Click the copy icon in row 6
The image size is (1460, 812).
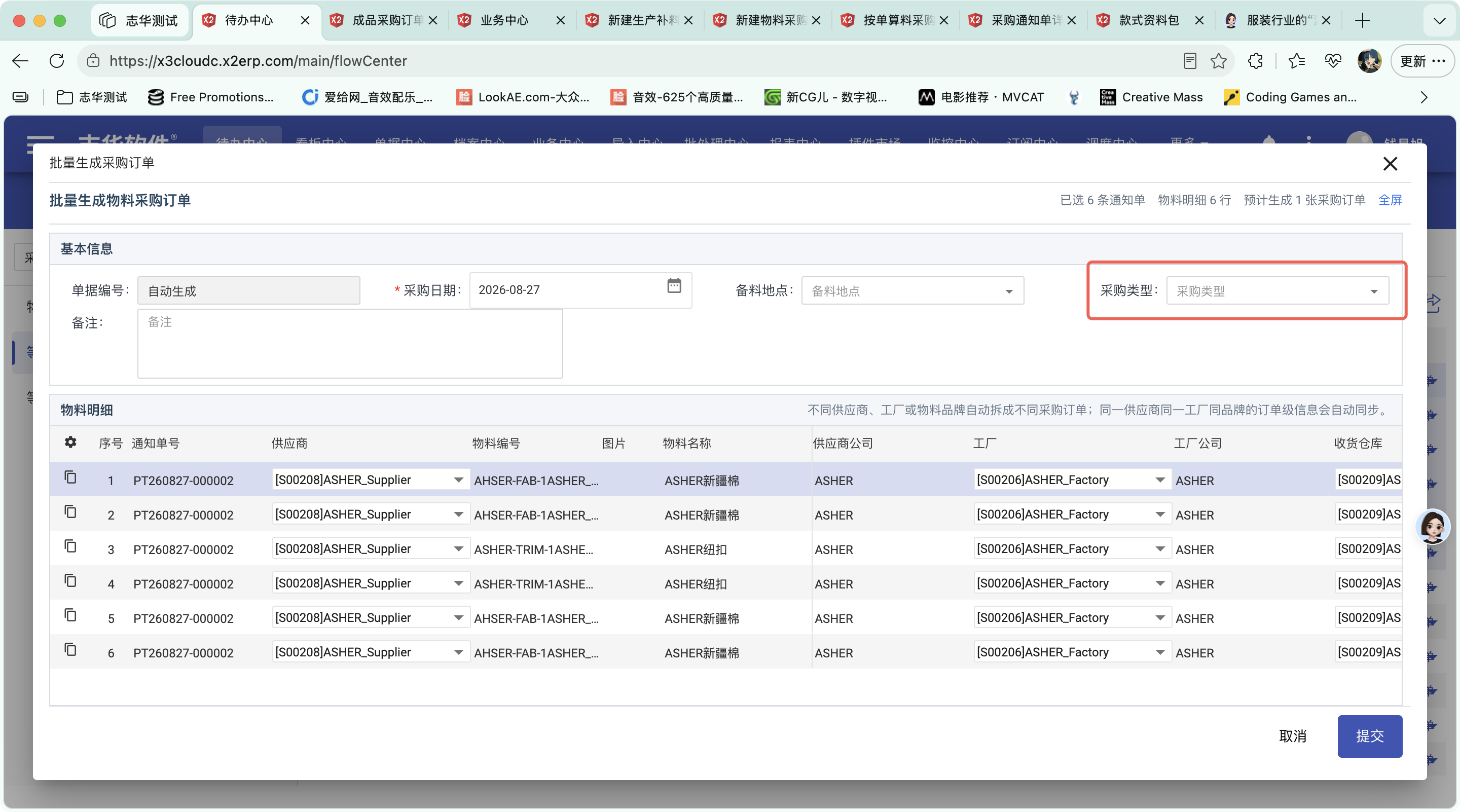[70, 650]
